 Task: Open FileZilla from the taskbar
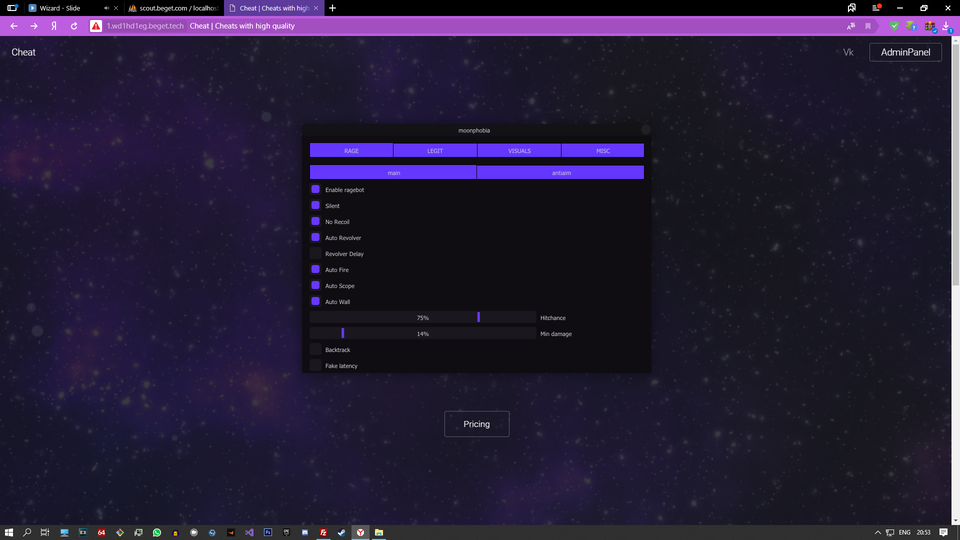tap(323, 532)
